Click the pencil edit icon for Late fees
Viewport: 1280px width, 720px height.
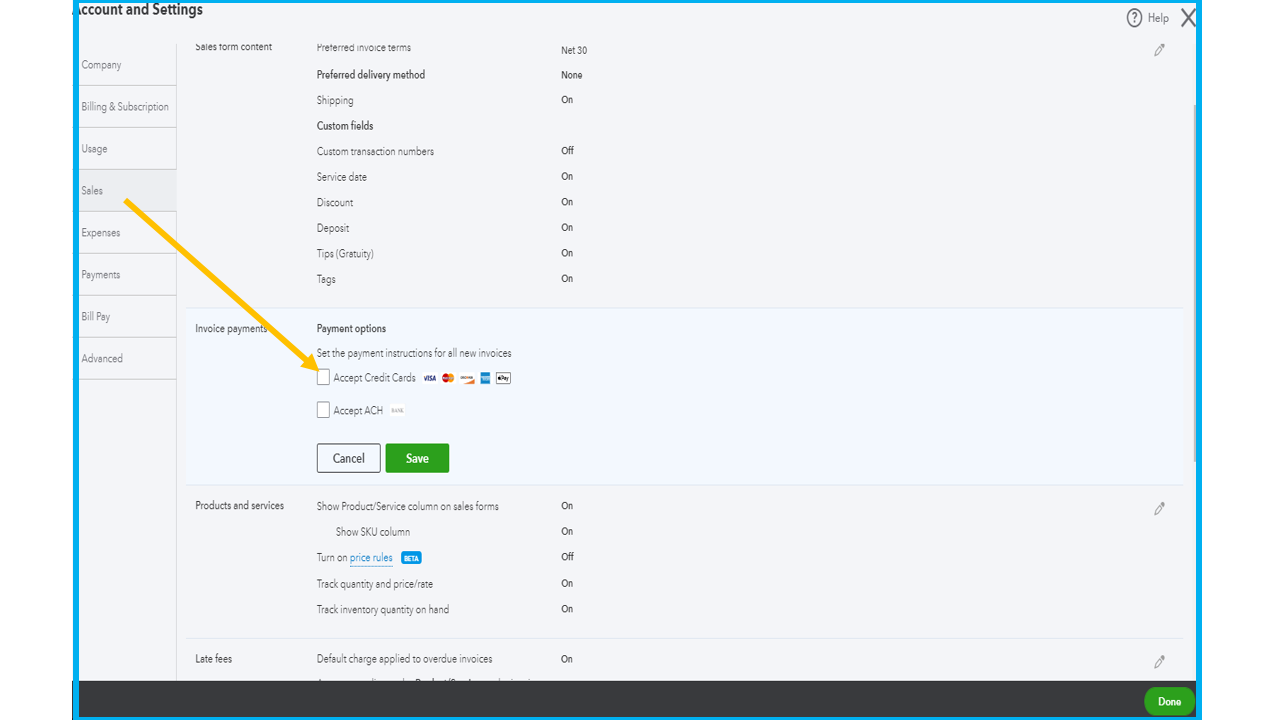[1159, 661]
